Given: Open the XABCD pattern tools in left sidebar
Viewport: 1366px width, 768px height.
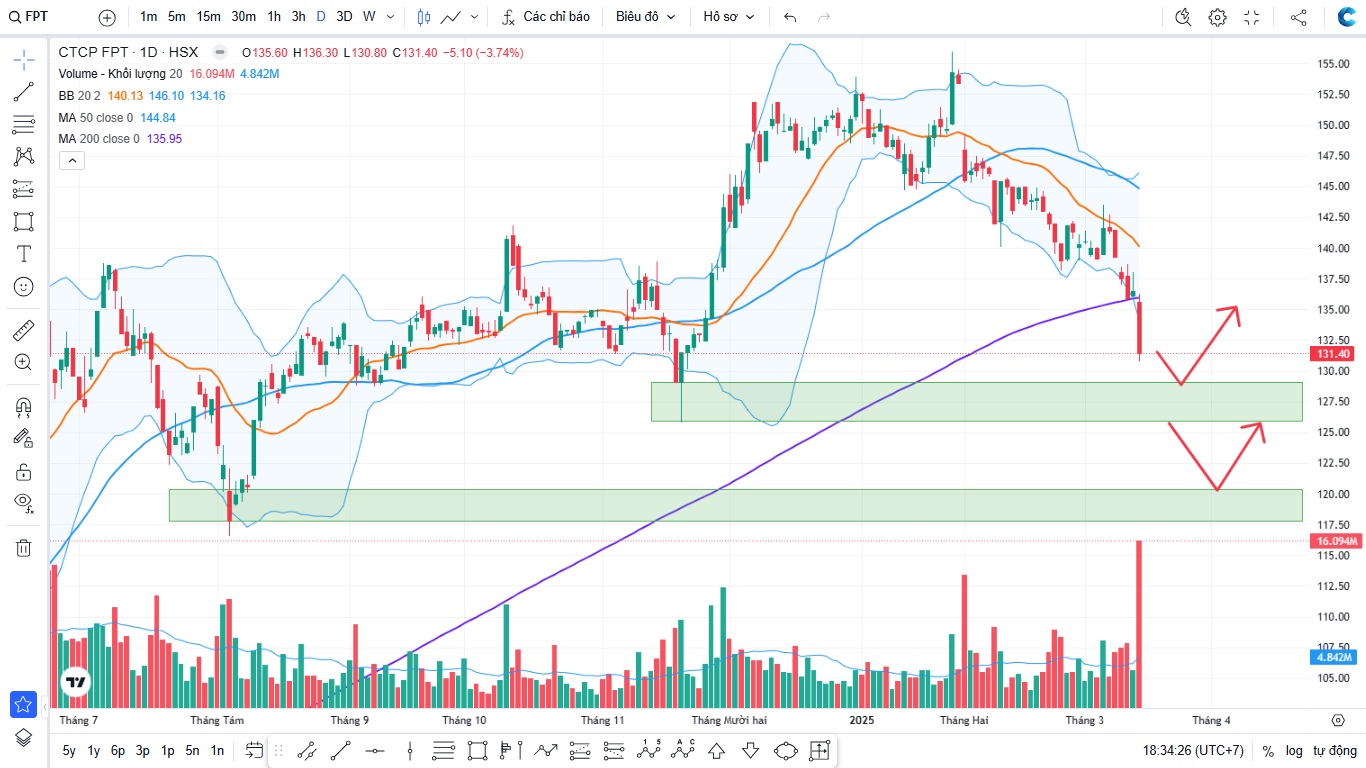Looking at the screenshot, I should pyautogui.click(x=24, y=157).
